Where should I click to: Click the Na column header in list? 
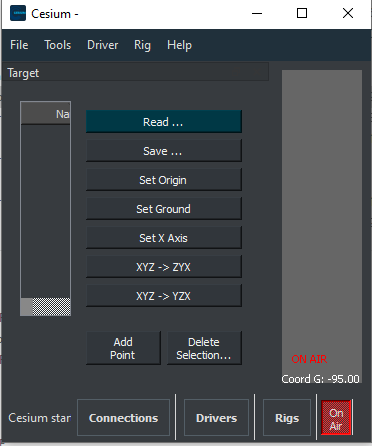46,114
